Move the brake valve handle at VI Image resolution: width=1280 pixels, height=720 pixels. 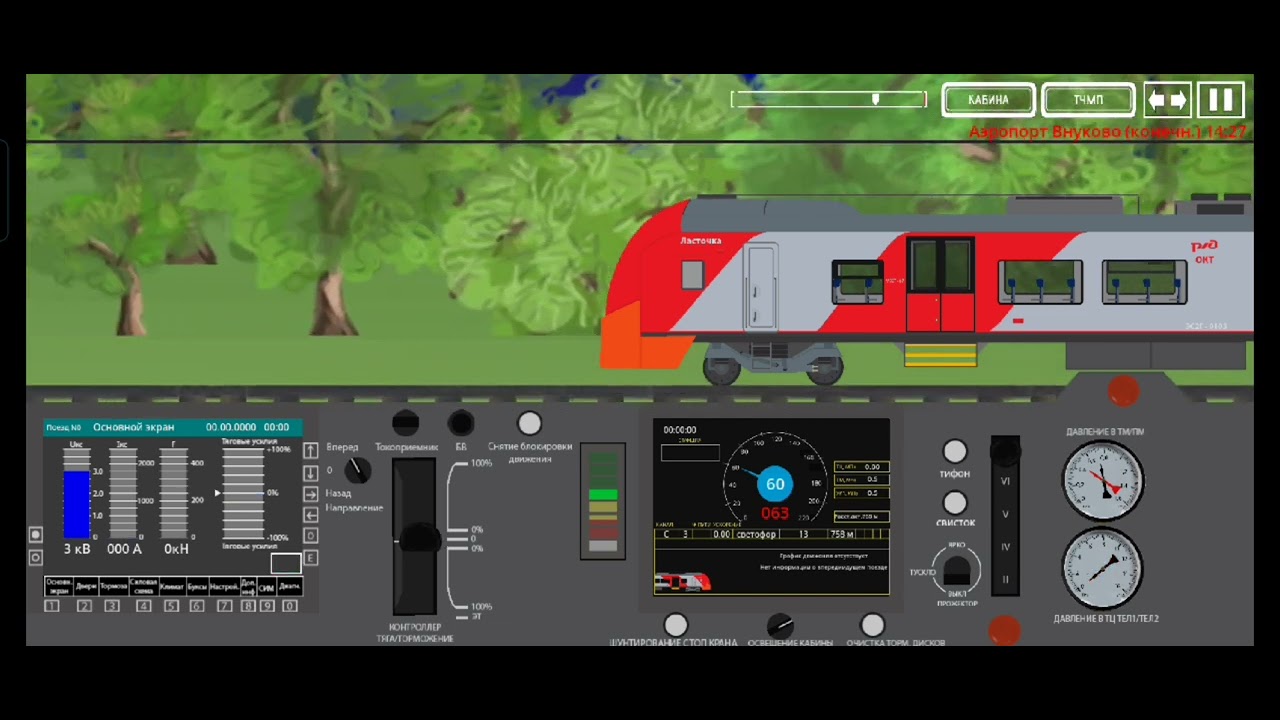click(1005, 452)
